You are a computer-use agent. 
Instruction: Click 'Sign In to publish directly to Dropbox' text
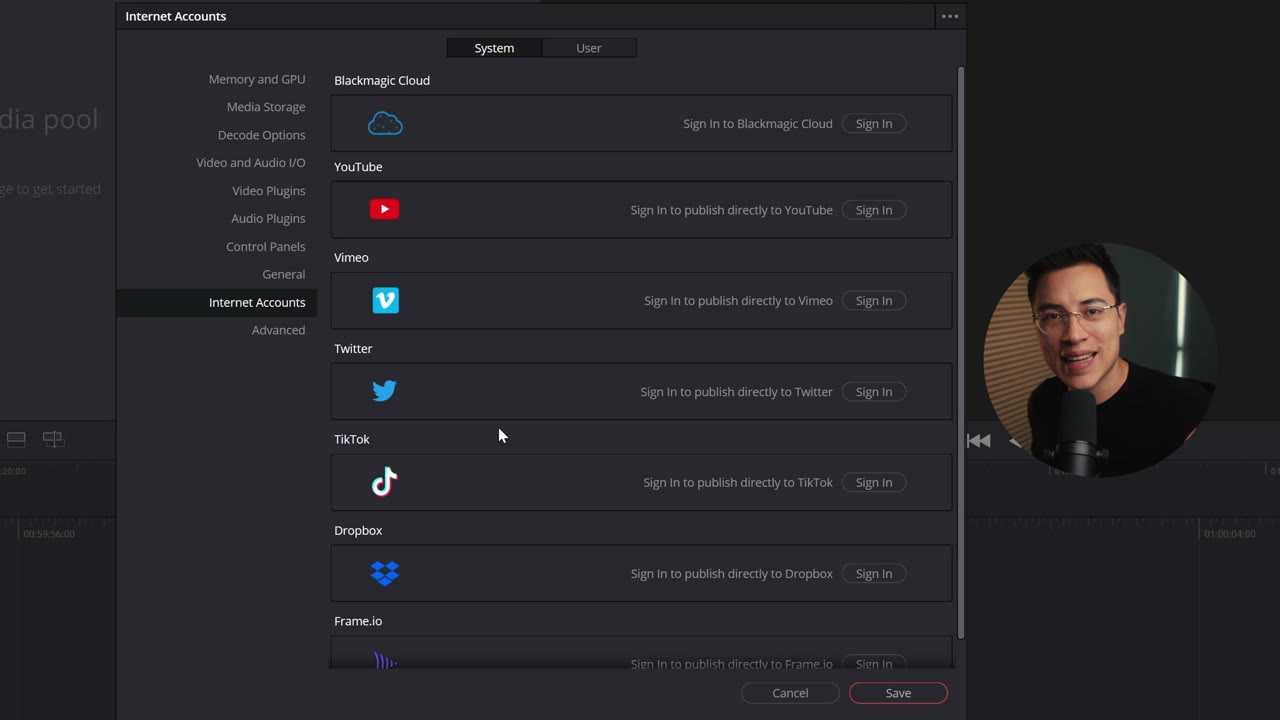tap(731, 574)
